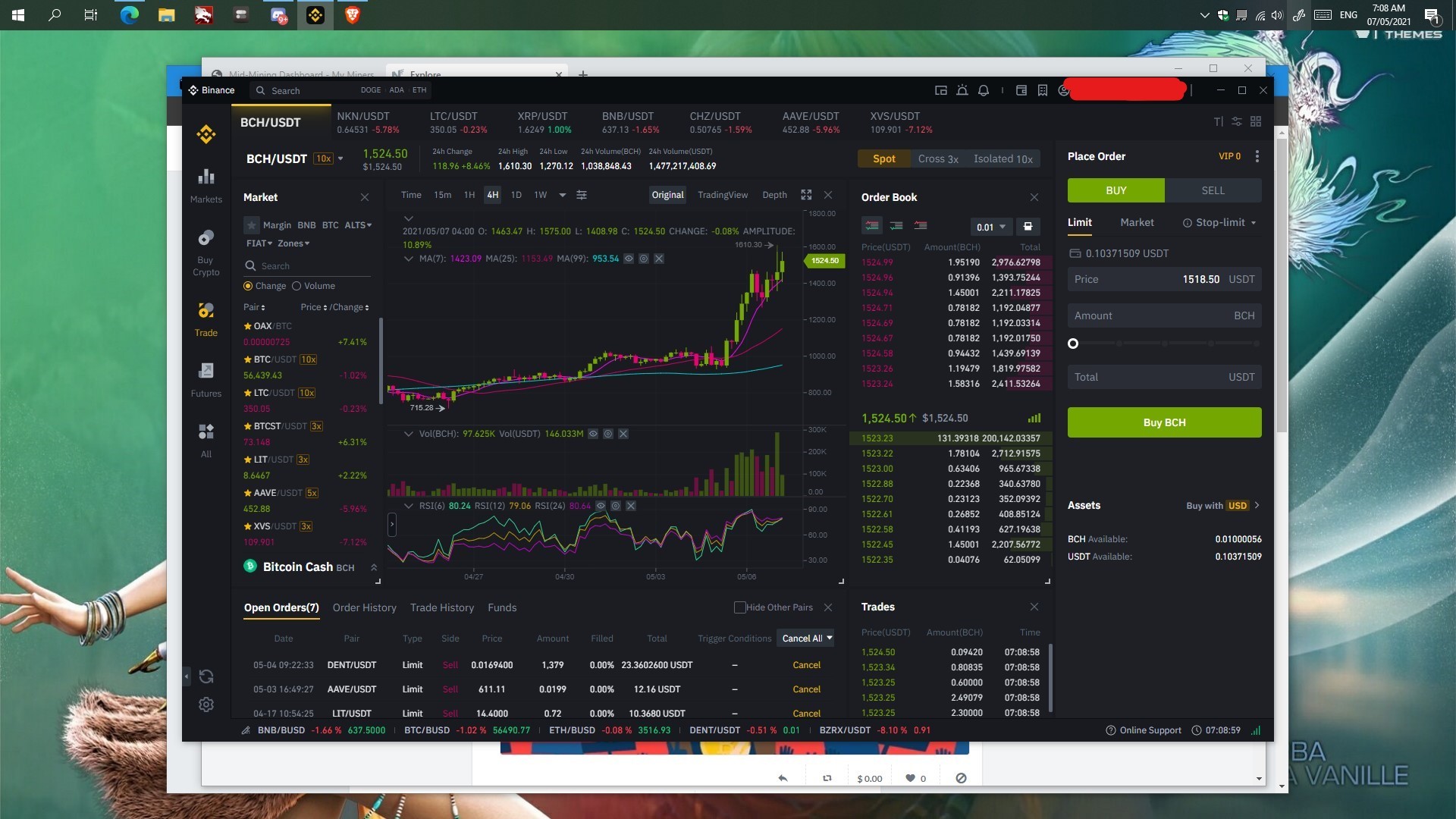Open Markets in the Binance sidebar
The width and height of the screenshot is (1456, 819).
coord(206,186)
